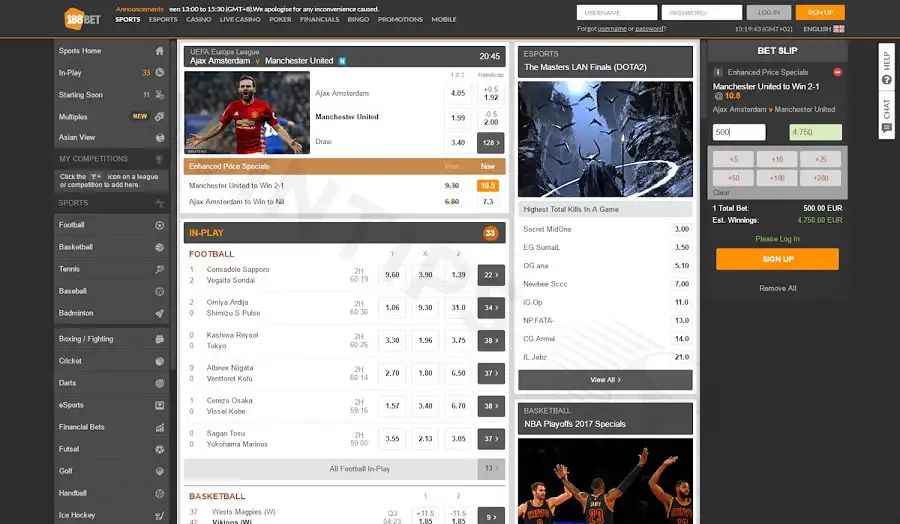
Task: Toggle the highlighted 10.5 enhanced odds selection
Action: (487, 185)
